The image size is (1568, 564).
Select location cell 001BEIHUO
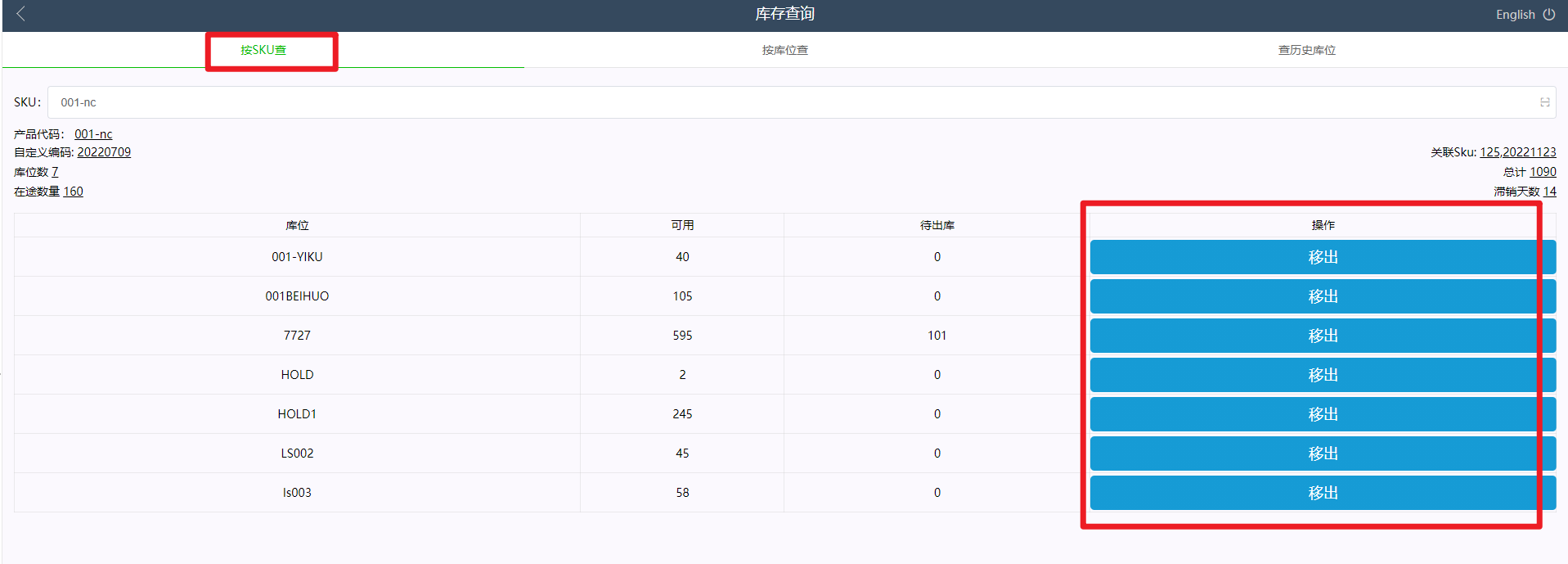(297, 296)
